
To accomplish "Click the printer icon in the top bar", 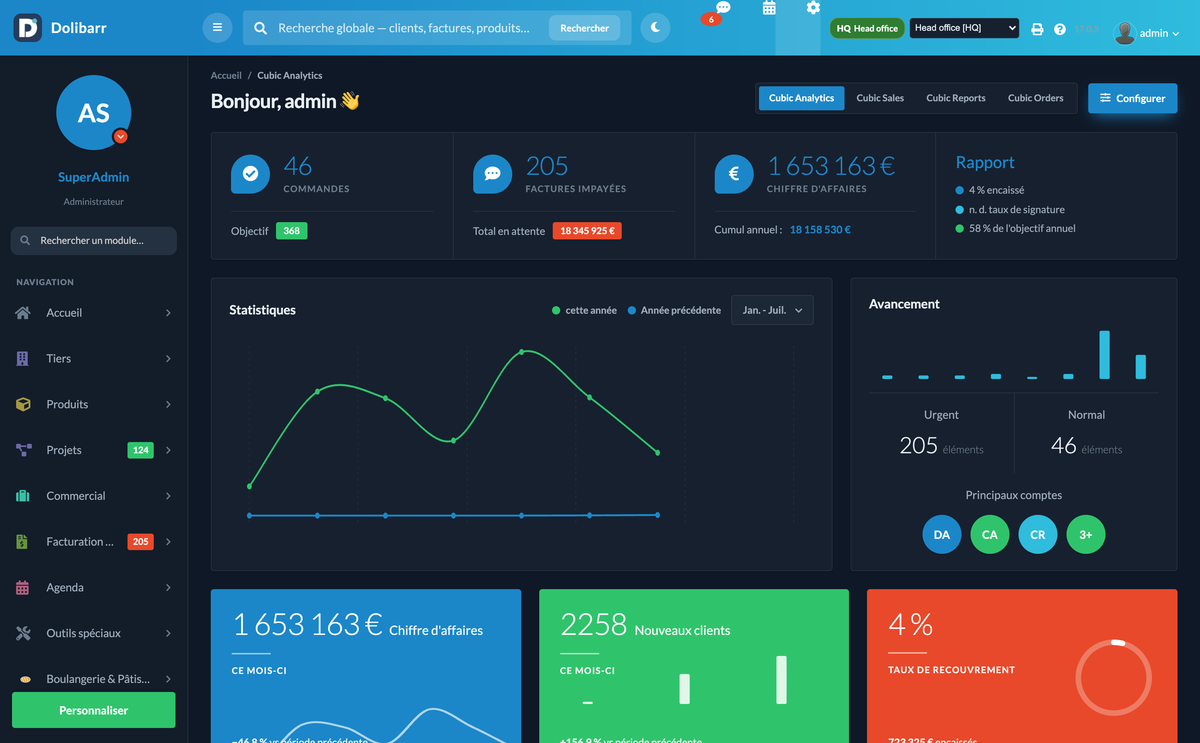I will coord(1037,30).
